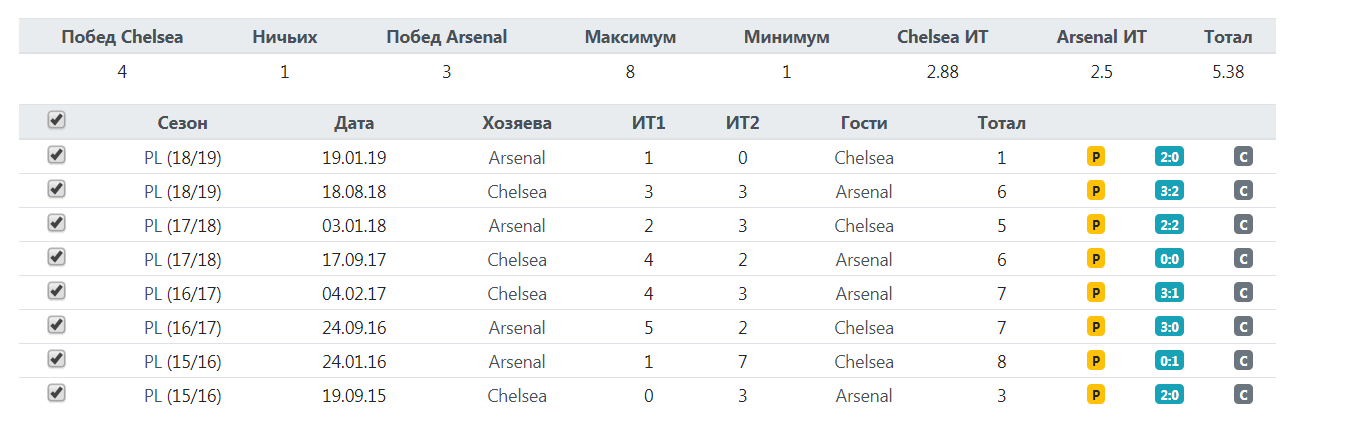Click yellow P badge for 19.01.19 match
The height and width of the screenshot is (444, 1369).
pos(1096,157)
